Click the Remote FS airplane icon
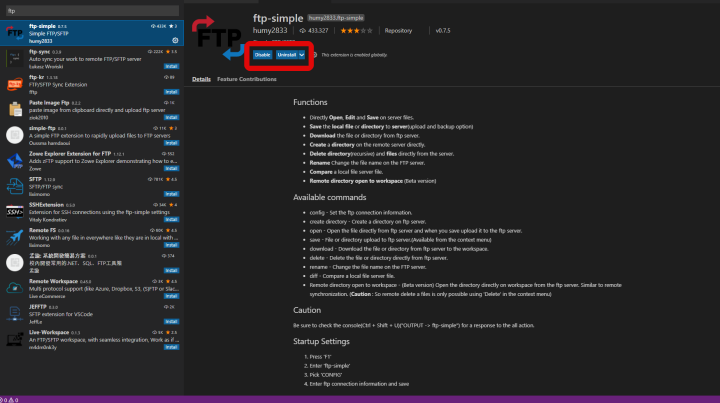Image resolution: width=720 pixels, height=403 pixels. tap(15, 237)
